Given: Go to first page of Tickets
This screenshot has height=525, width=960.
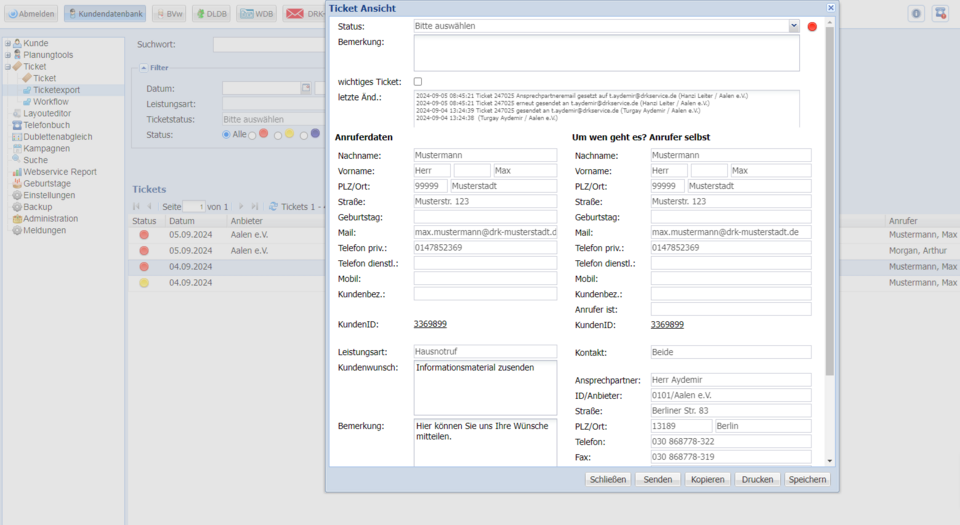Looking at the screenshot, I should (x=136, y=207).
